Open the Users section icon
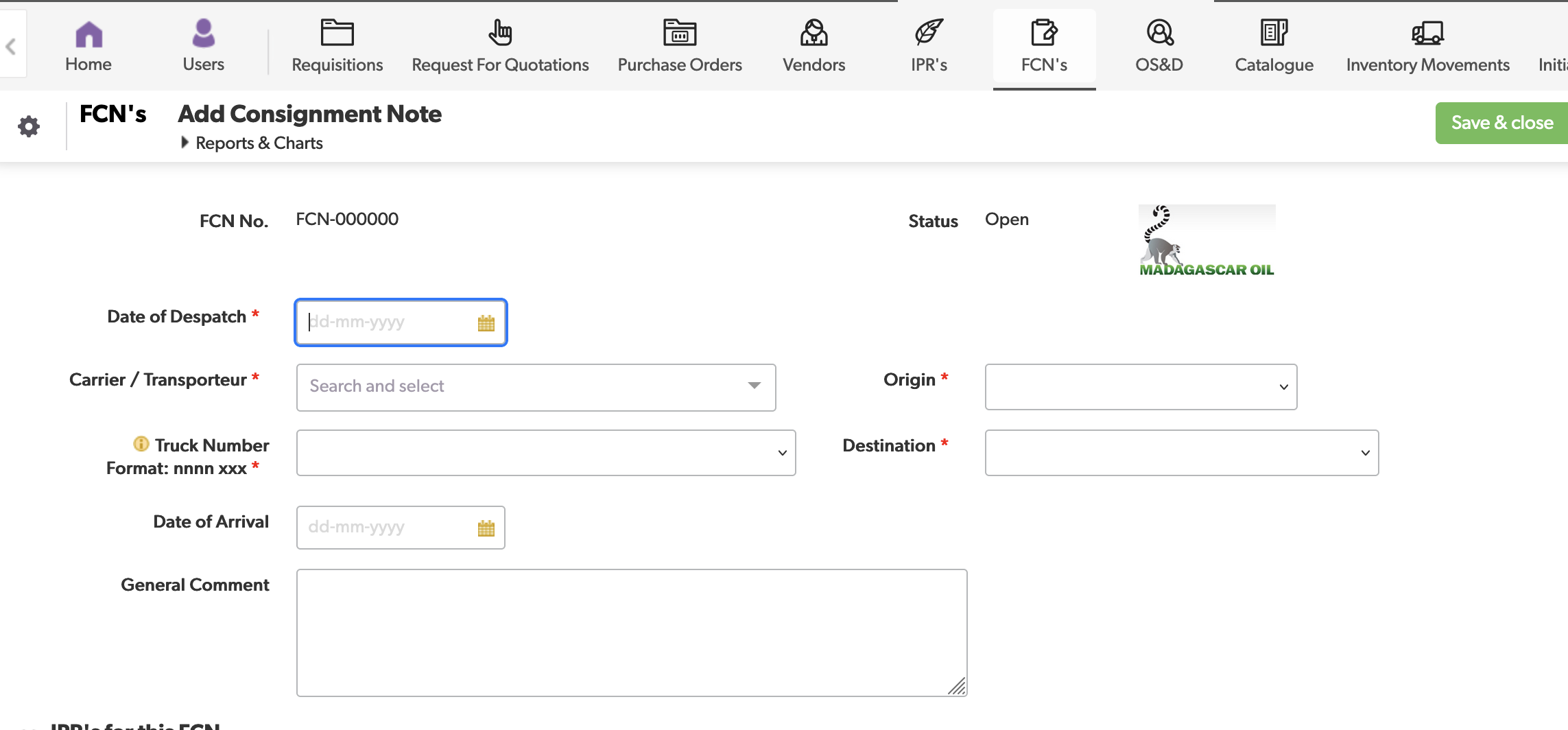This screenshot has width=1568, height=730. [x=203, y=34]
